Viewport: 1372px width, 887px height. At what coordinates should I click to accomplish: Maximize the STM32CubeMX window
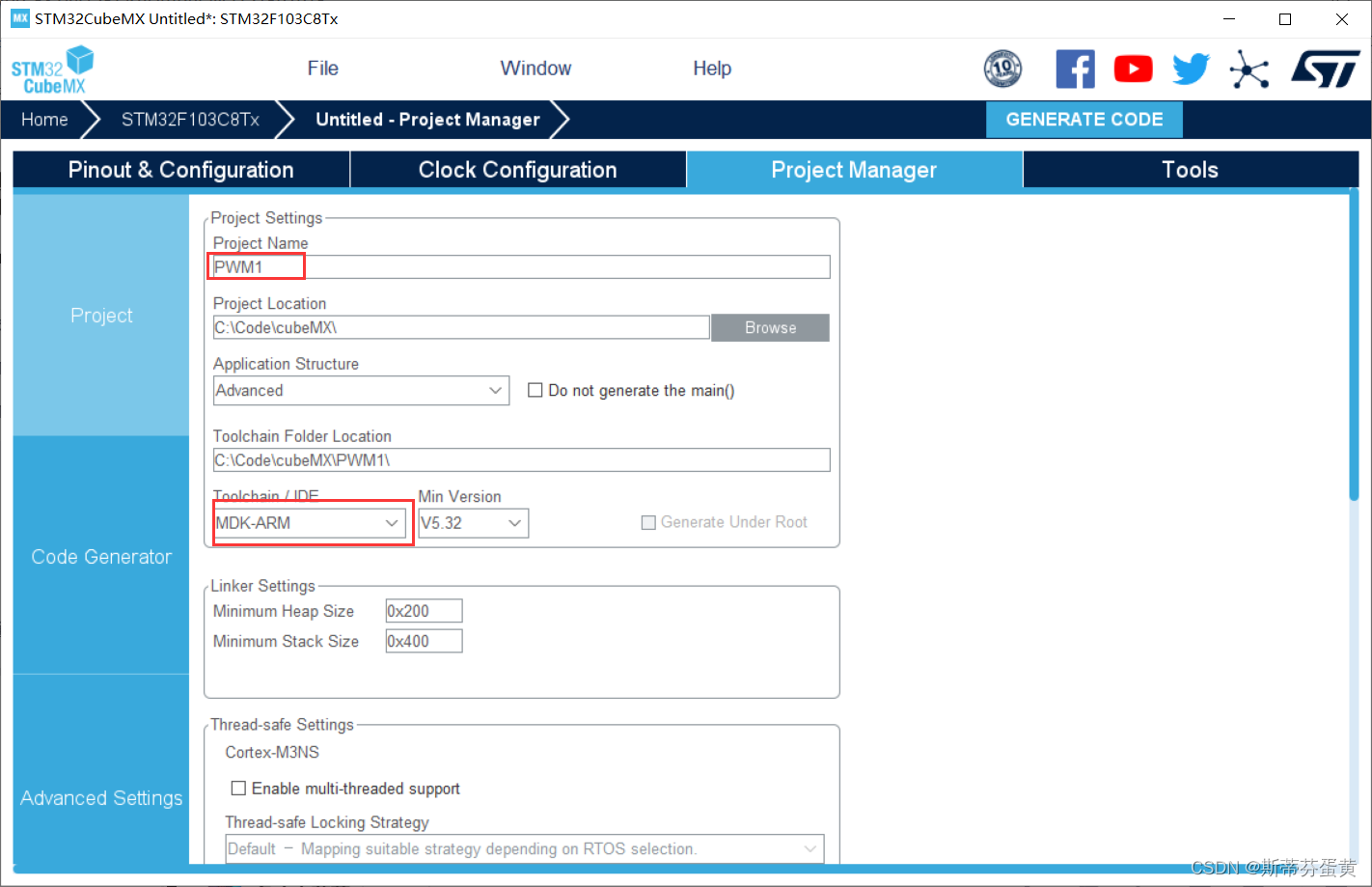(1285, 18)
